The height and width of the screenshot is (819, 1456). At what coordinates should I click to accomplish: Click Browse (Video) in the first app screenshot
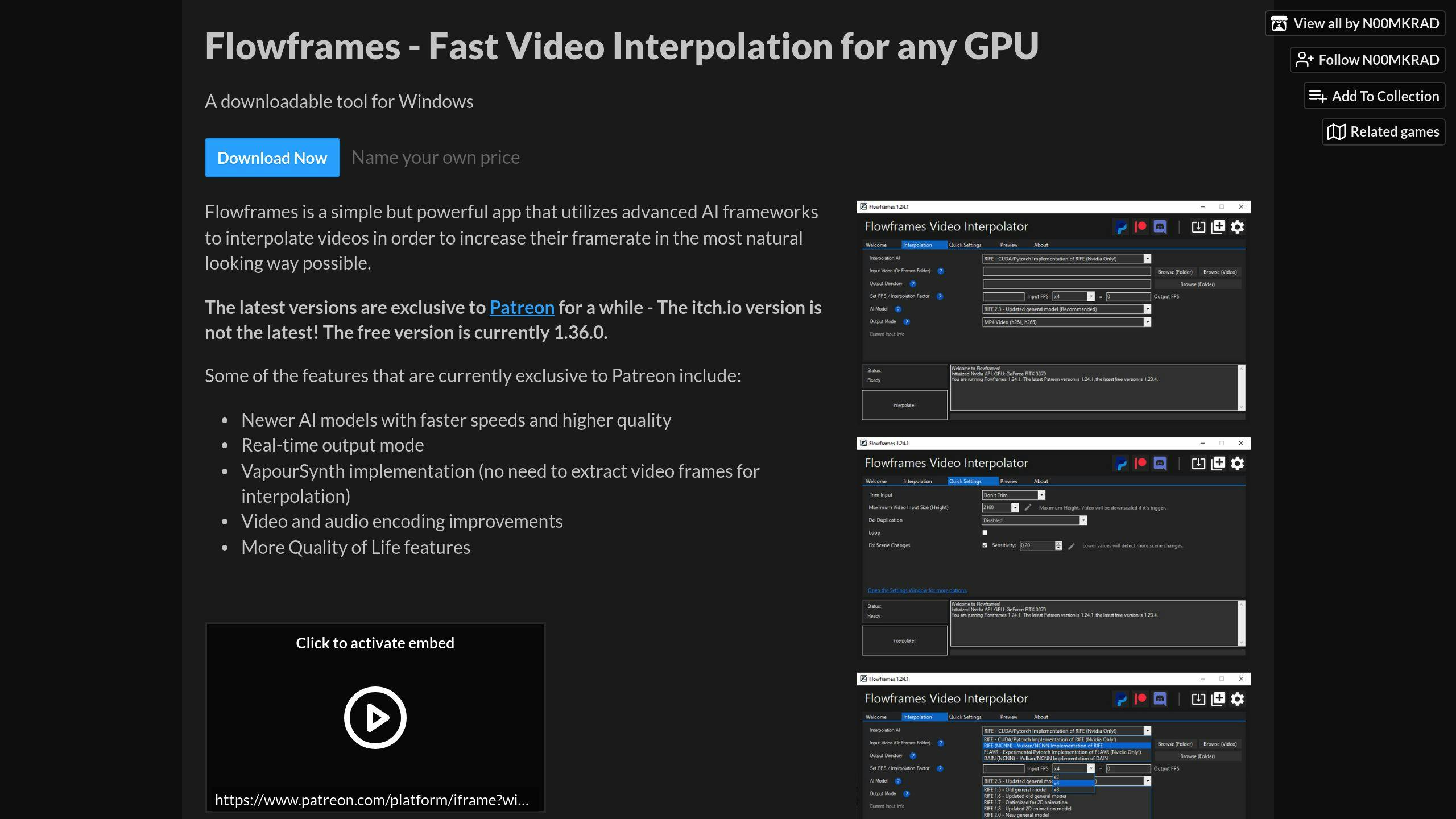pyautogui.click(x=1220, y=272)
